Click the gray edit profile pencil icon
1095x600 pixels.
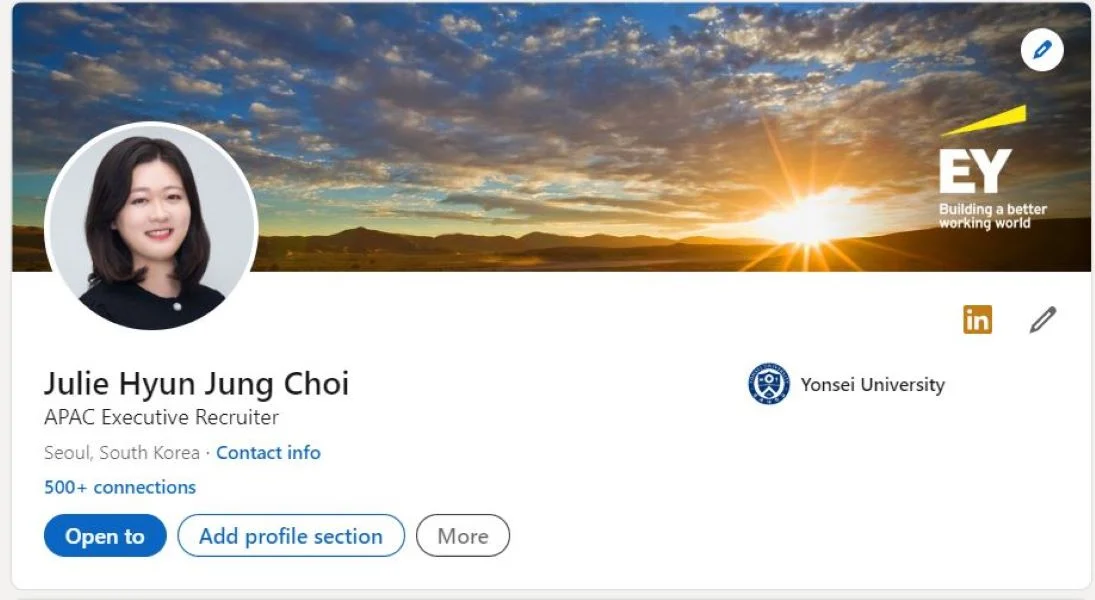pyautogui.click(x=1043, y=320)
